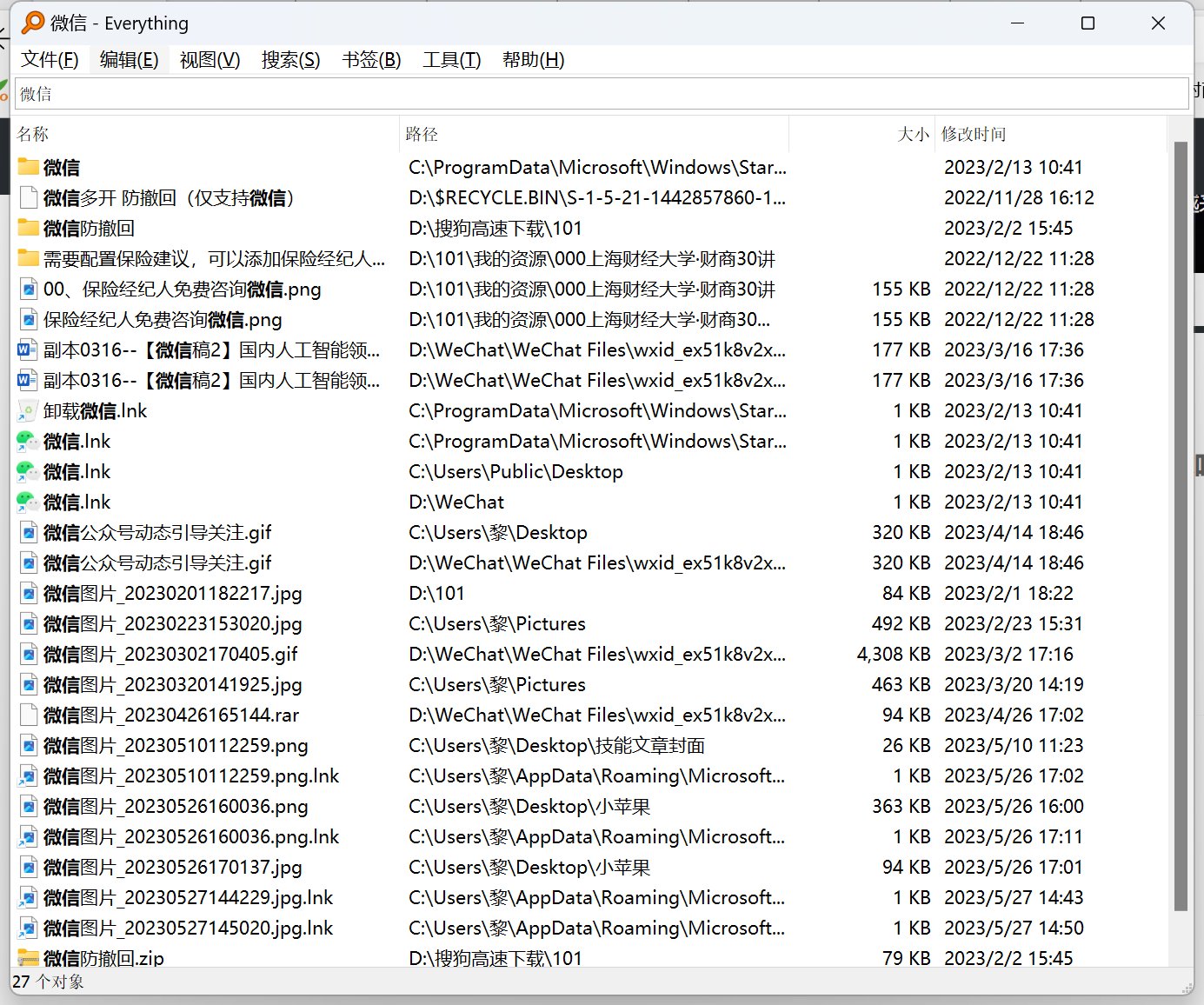Viewport: 1204px width, 1005px height.
Task: Sort results by 大小 column header
Action: click(x=861, y=134)
